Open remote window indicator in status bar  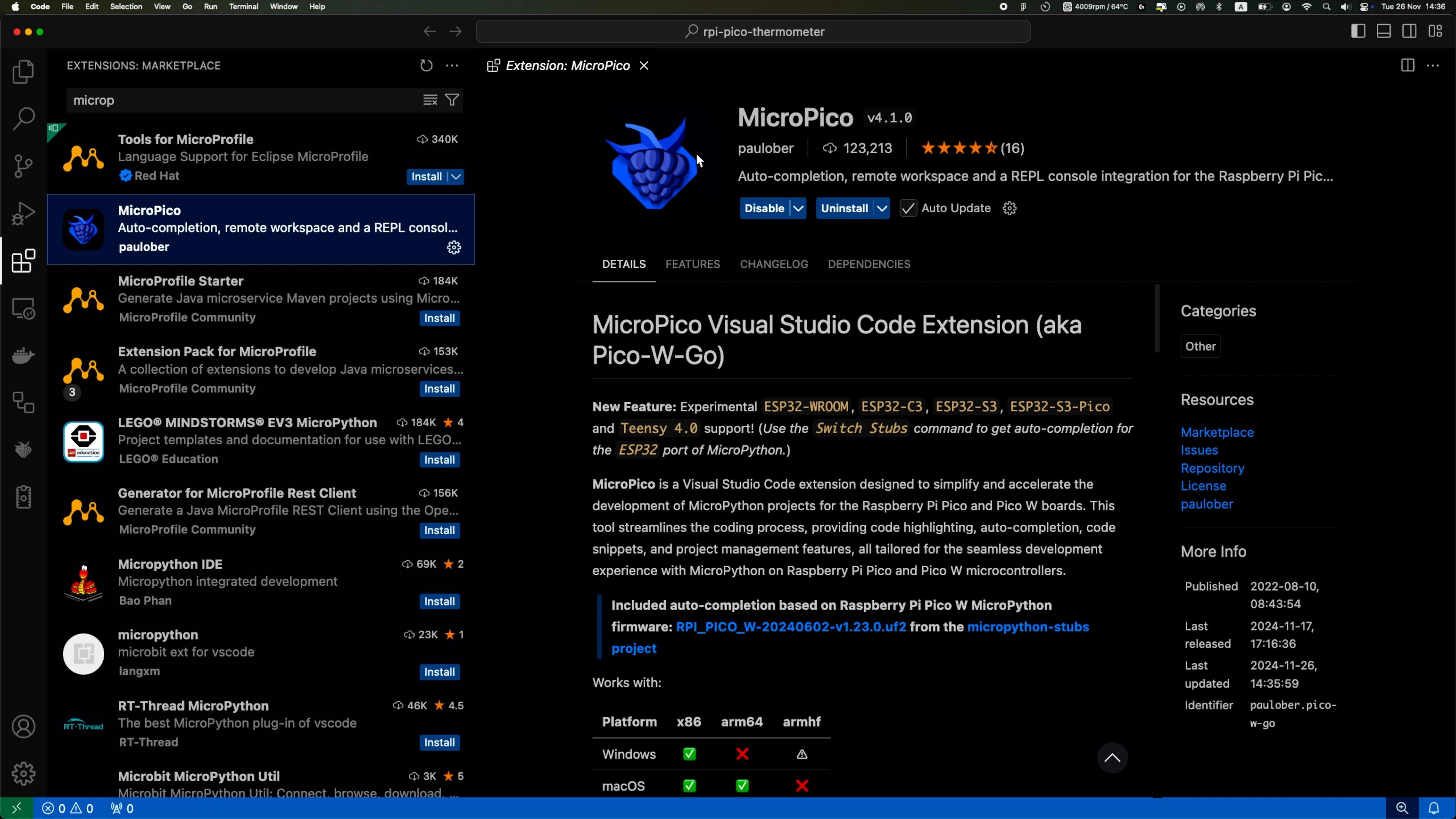coord(16,808)
